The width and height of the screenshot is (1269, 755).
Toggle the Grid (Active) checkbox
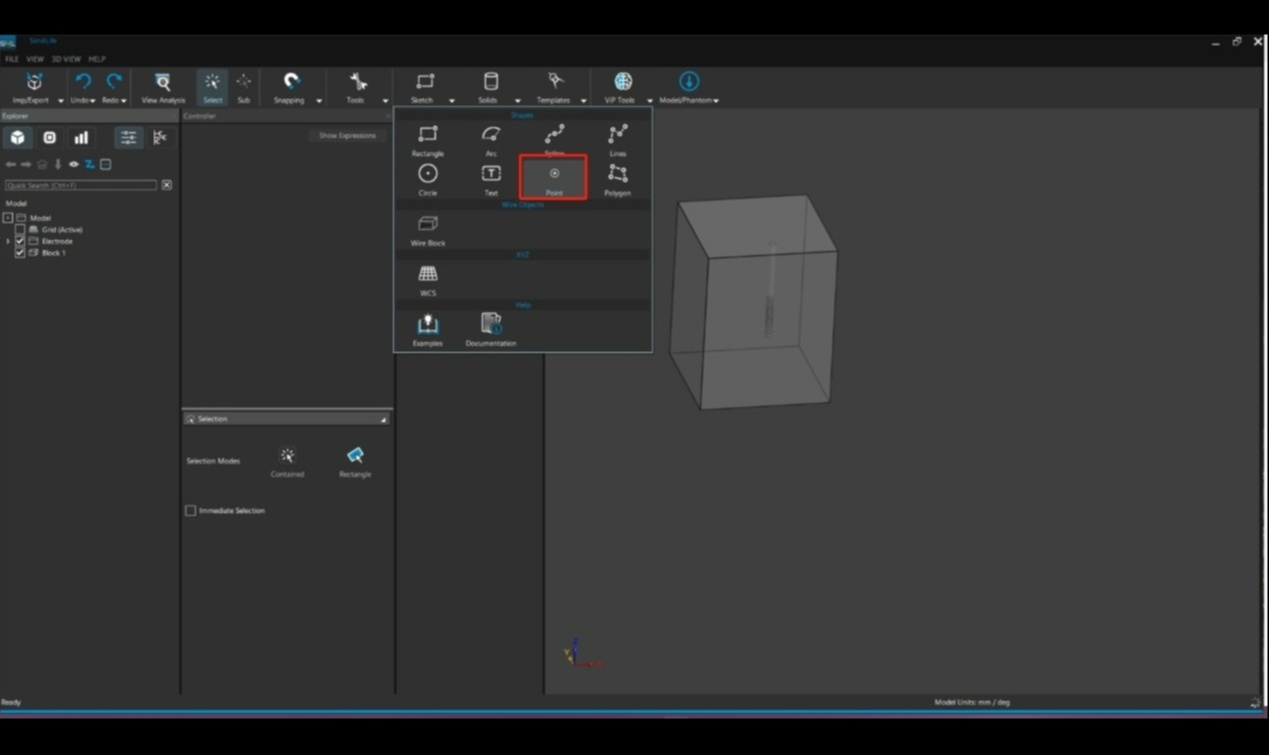pos(20,230)
